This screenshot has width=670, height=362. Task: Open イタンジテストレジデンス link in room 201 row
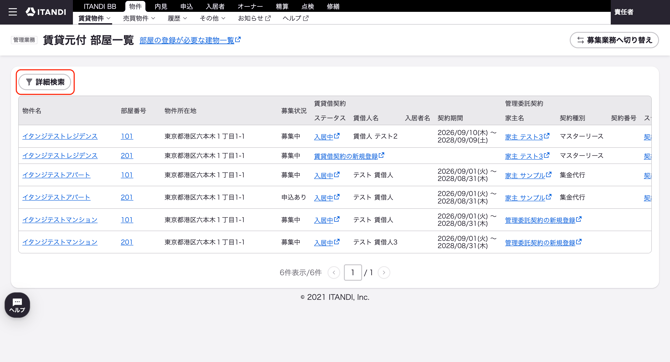[x=60, y=156]
